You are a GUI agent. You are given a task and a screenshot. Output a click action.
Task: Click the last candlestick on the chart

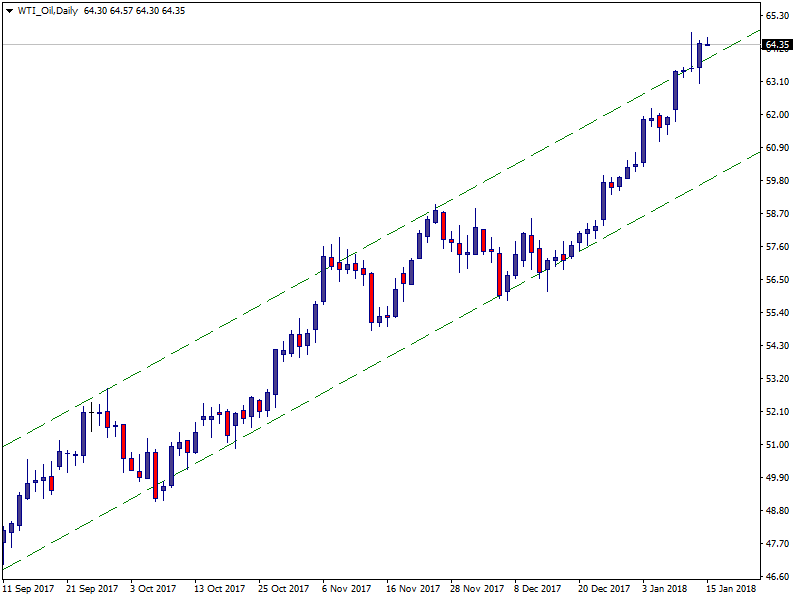(708, 43)
